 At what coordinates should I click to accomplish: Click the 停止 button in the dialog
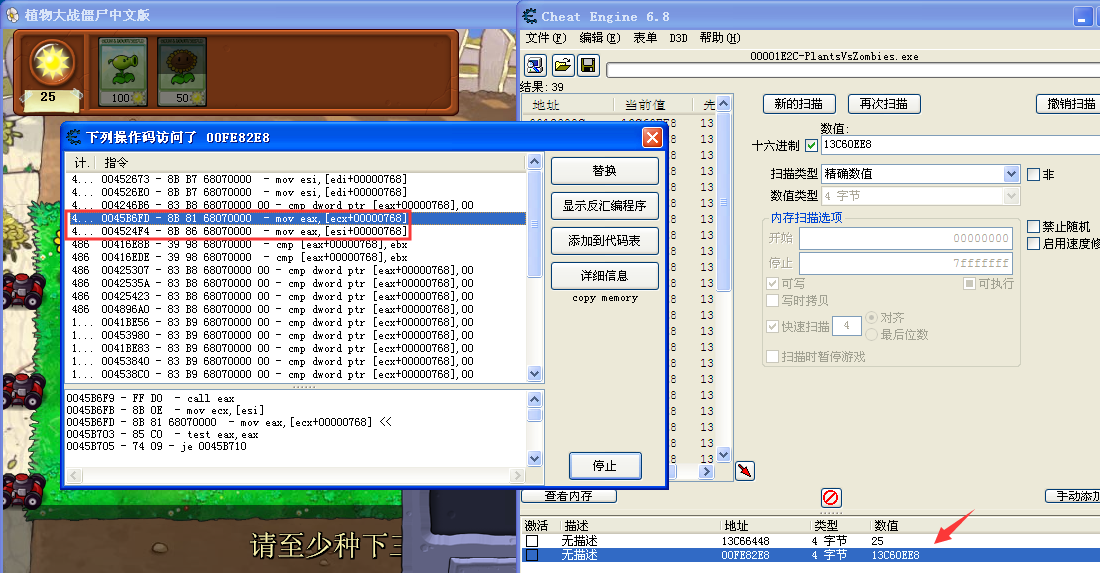pos(605,466)
